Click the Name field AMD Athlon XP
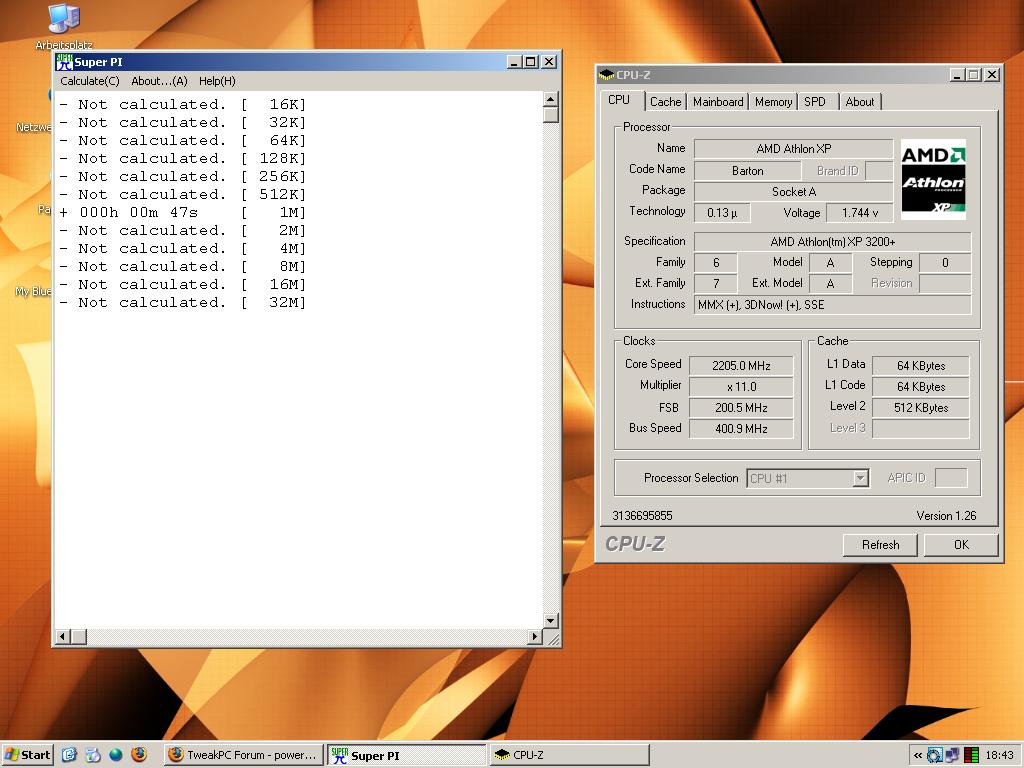 [793, 149]
